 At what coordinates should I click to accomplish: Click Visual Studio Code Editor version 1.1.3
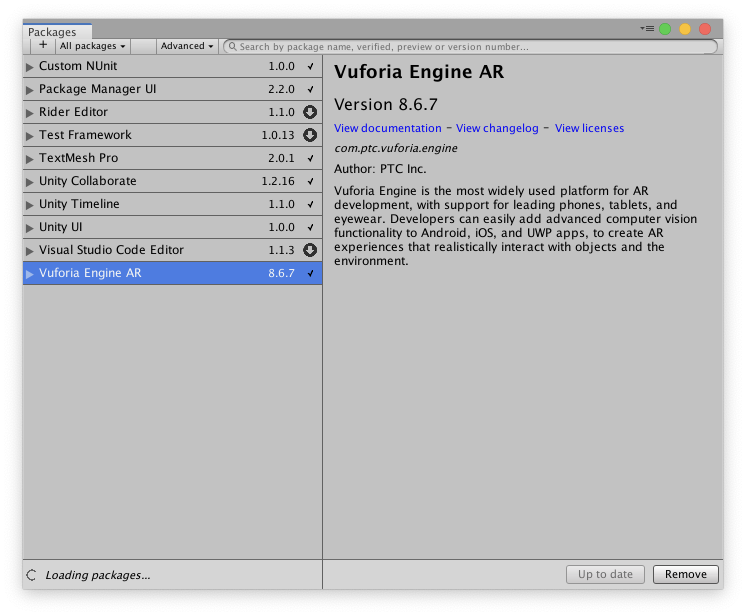point(281,250)
